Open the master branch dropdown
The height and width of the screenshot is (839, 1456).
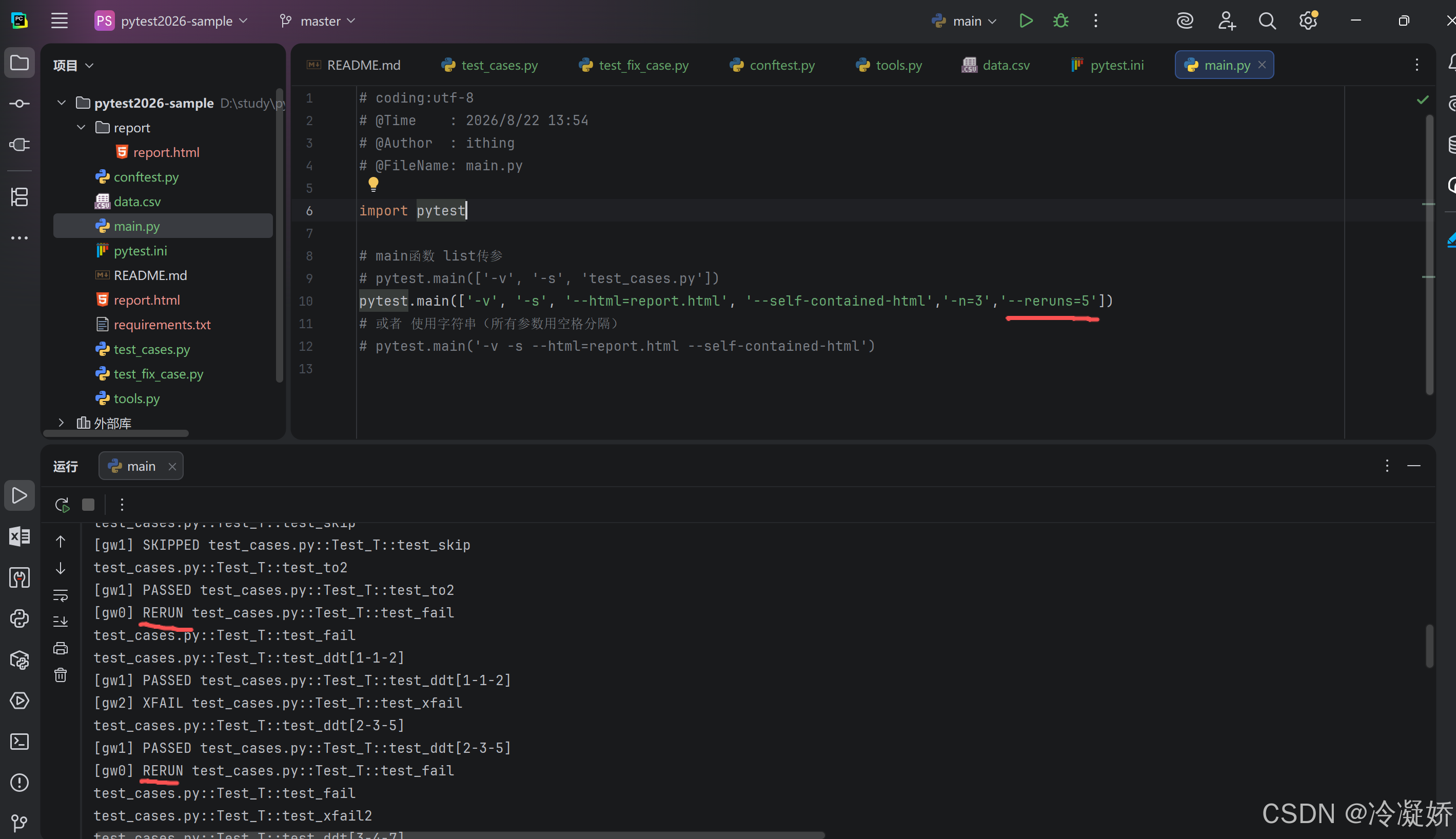(318, 21)
